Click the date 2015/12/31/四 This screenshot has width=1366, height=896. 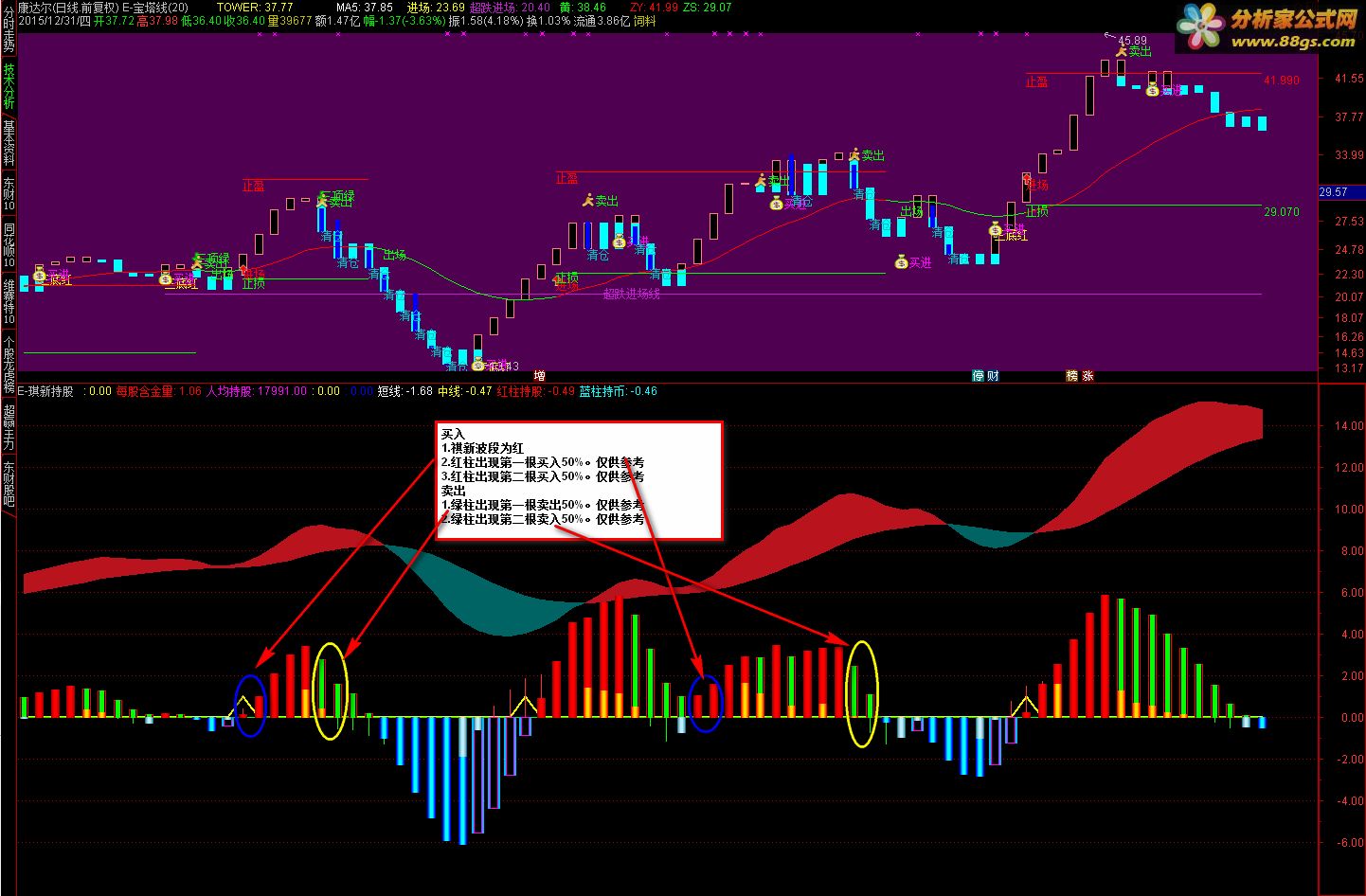[55, 20]
